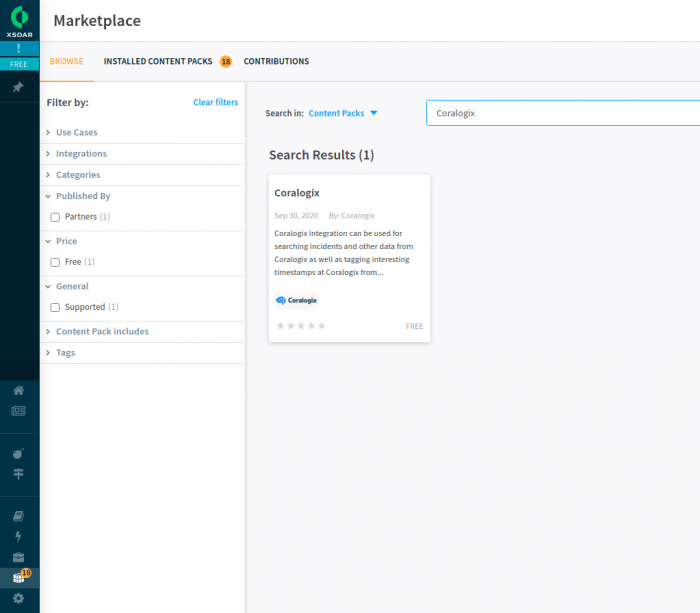Click the Clear filters link

(x=216, y=102)
